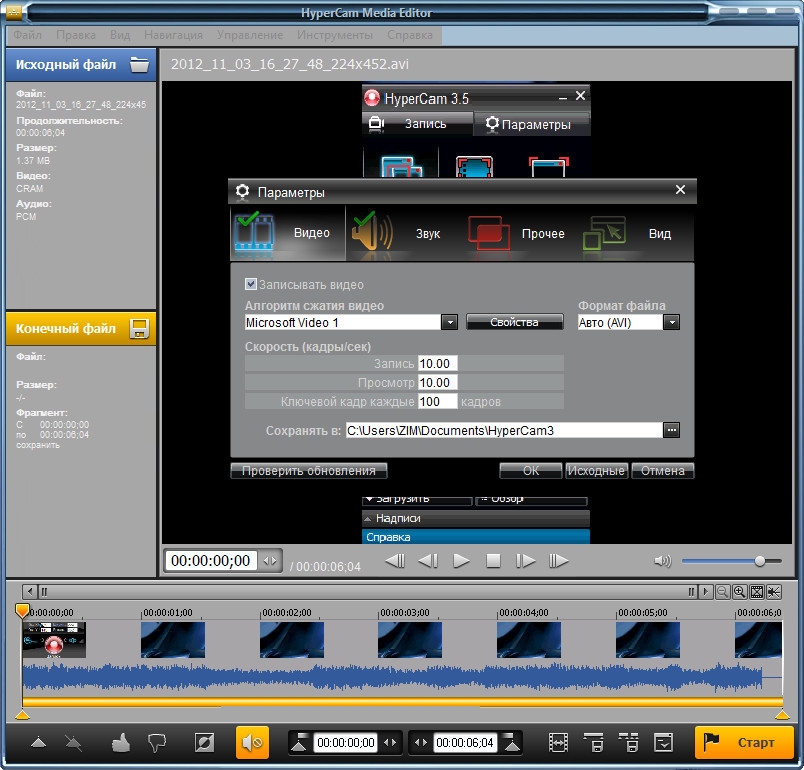Click the 'Свойства' button
Viewport: 804px width, 770px height.
tap(514, 322)
